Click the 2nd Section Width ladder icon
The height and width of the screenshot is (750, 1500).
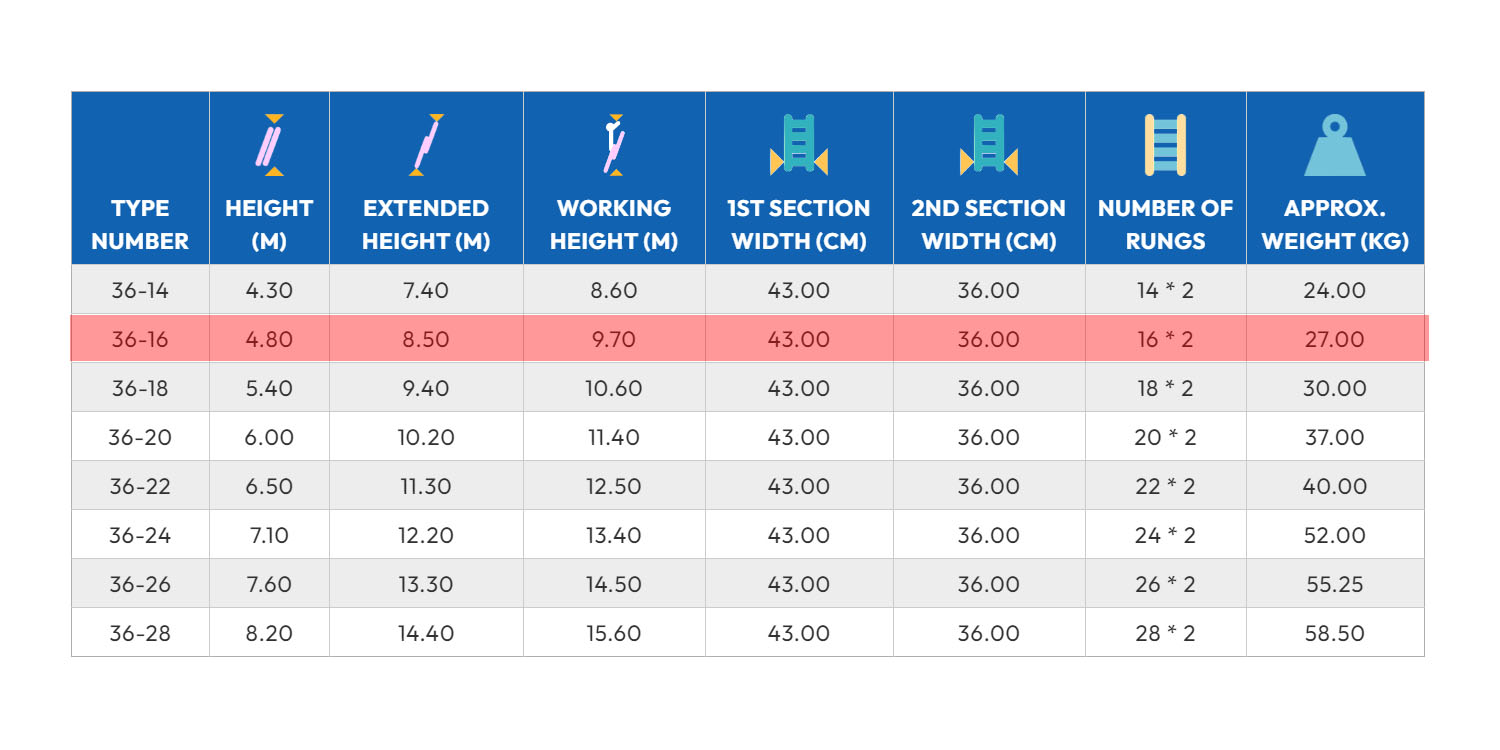pos(988,146)
